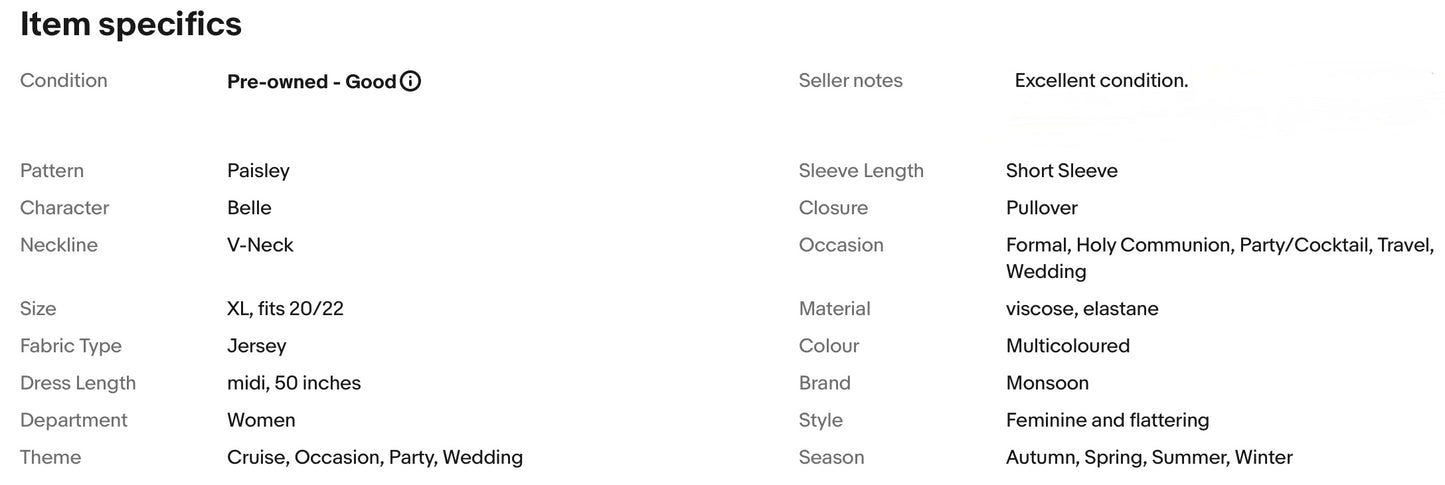Click the Pre-owned - Good condition text
1445x485 pixels.
click(312, 82)
